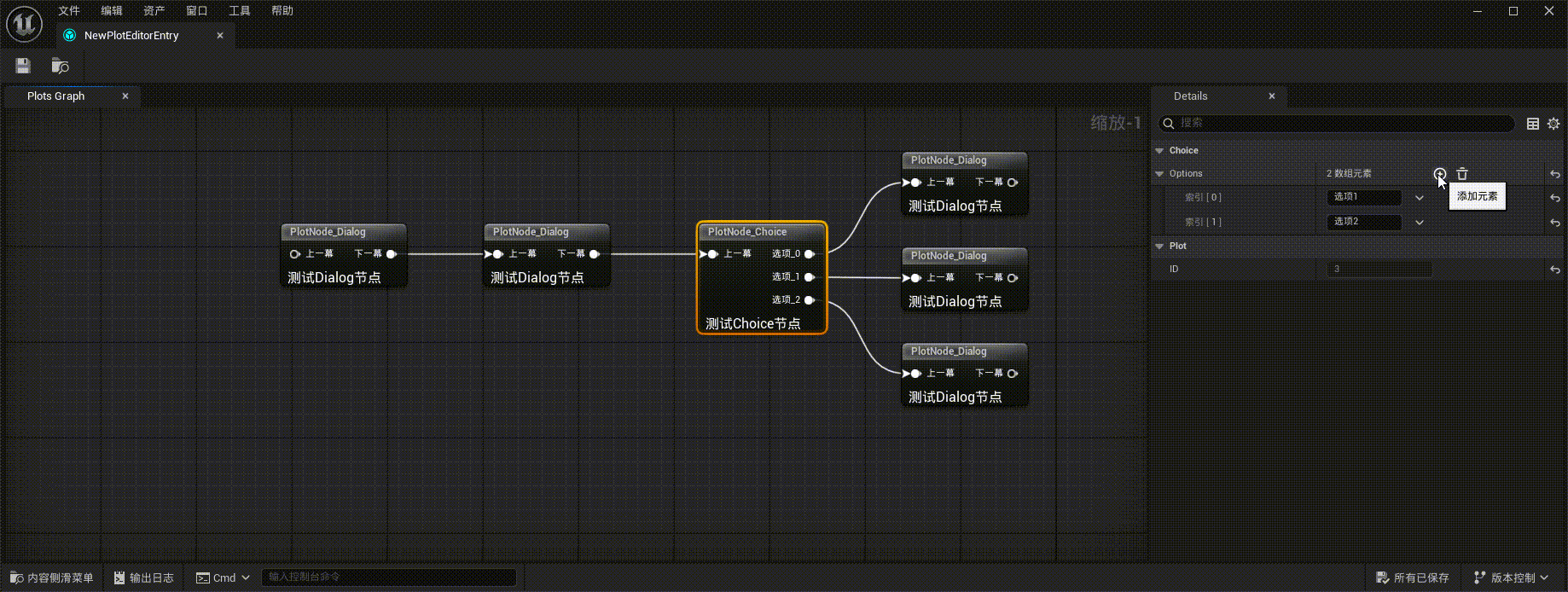This screenshot has width=1568, height=592.
Task: Open the Details property matrix table icon
Action: coord(1532,124)
